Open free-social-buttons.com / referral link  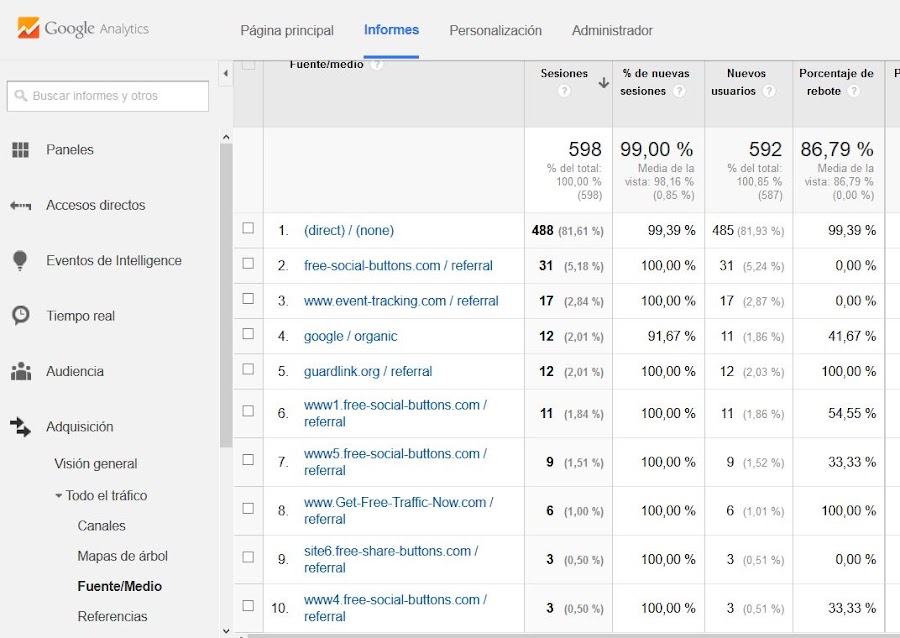click(x=398, y=266)
